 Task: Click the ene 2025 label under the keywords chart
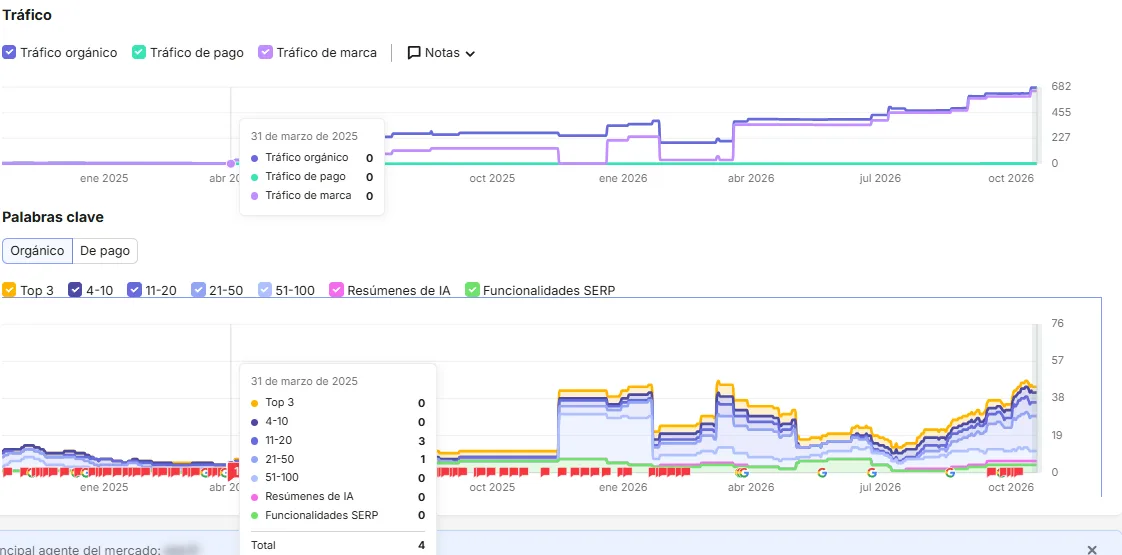104,487
